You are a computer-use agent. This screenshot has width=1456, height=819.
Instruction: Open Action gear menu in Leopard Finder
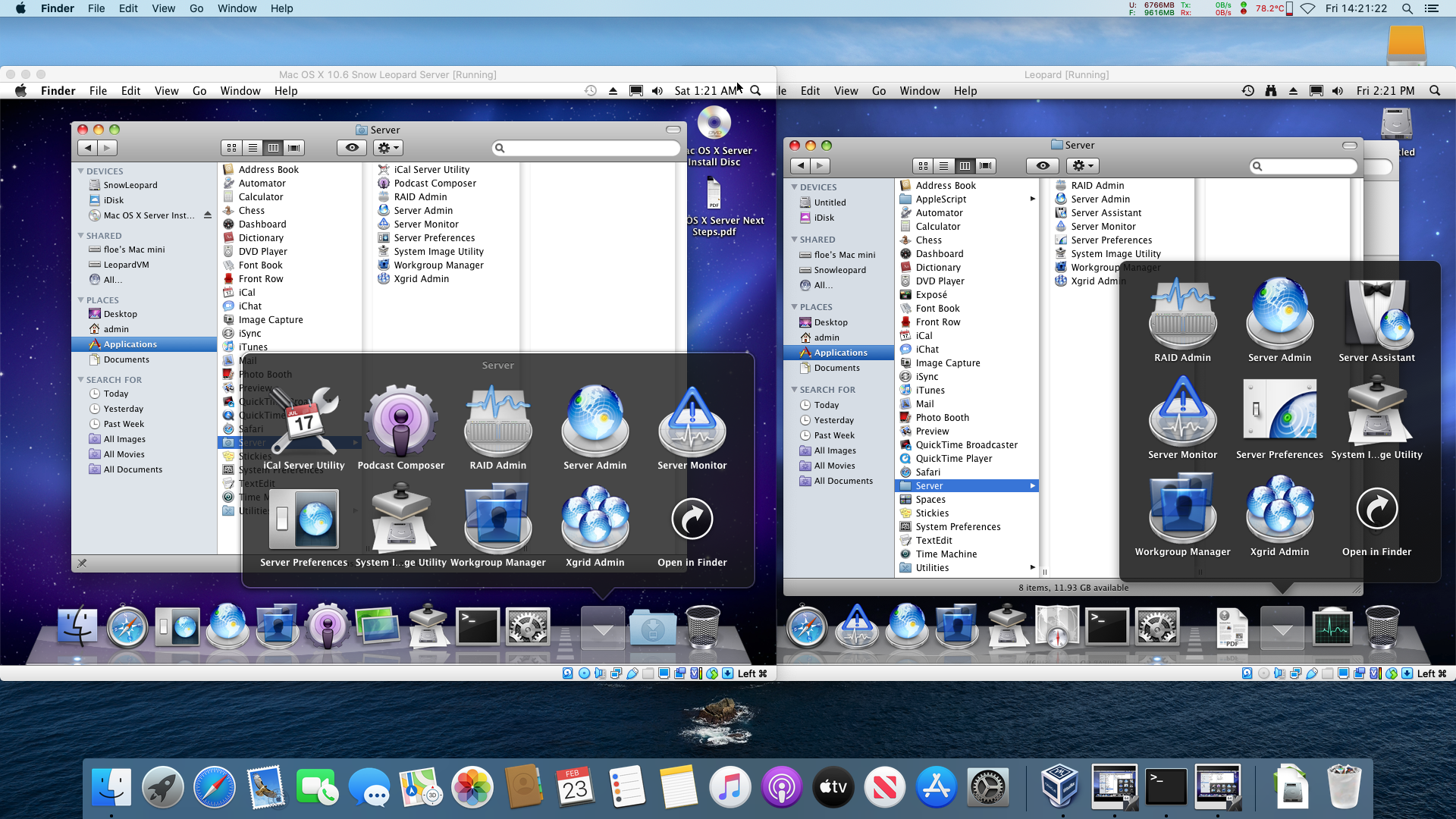tap(1083, 166)
